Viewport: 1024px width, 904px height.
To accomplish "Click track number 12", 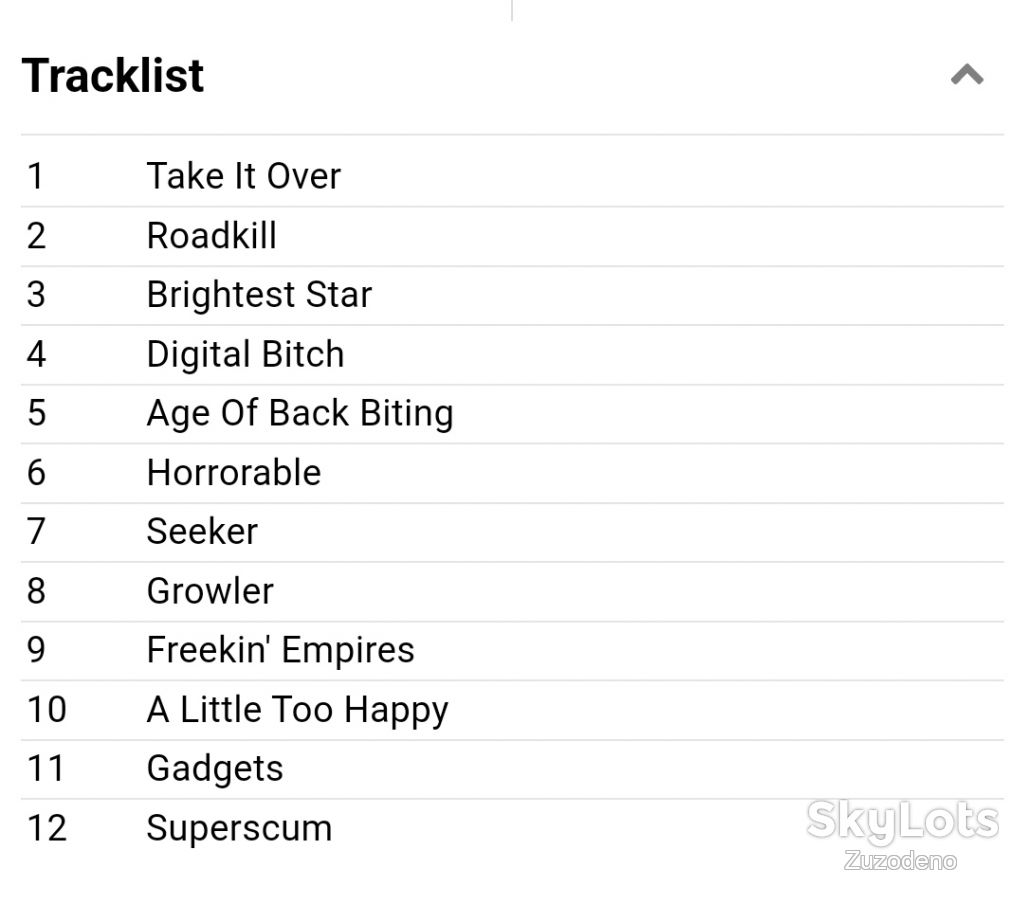I will (x=47, y=828).
